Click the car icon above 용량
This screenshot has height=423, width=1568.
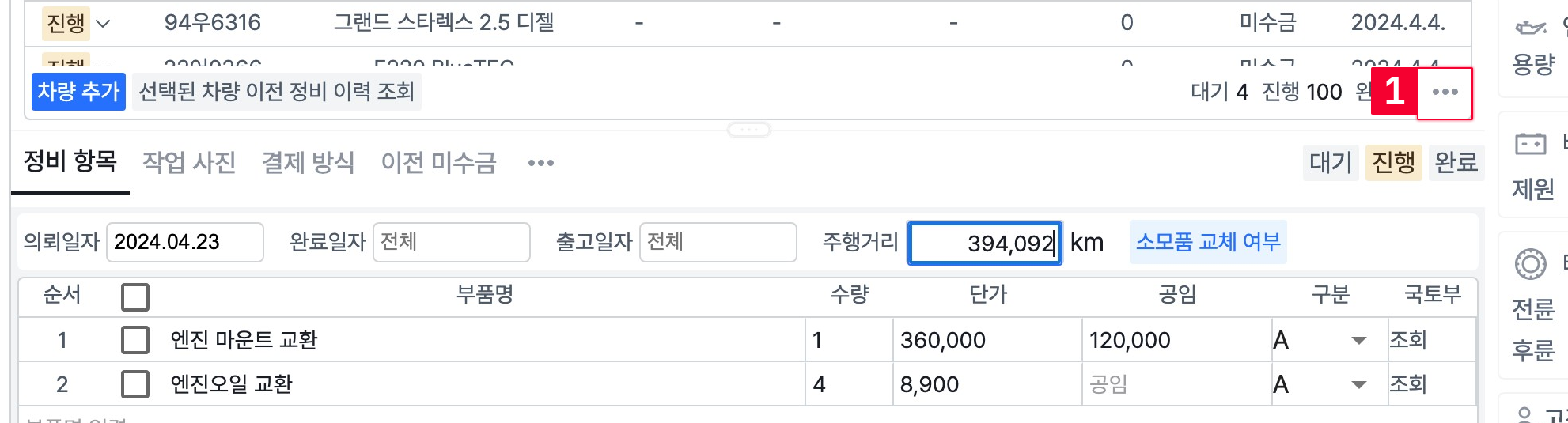(x=1530, y=28)
